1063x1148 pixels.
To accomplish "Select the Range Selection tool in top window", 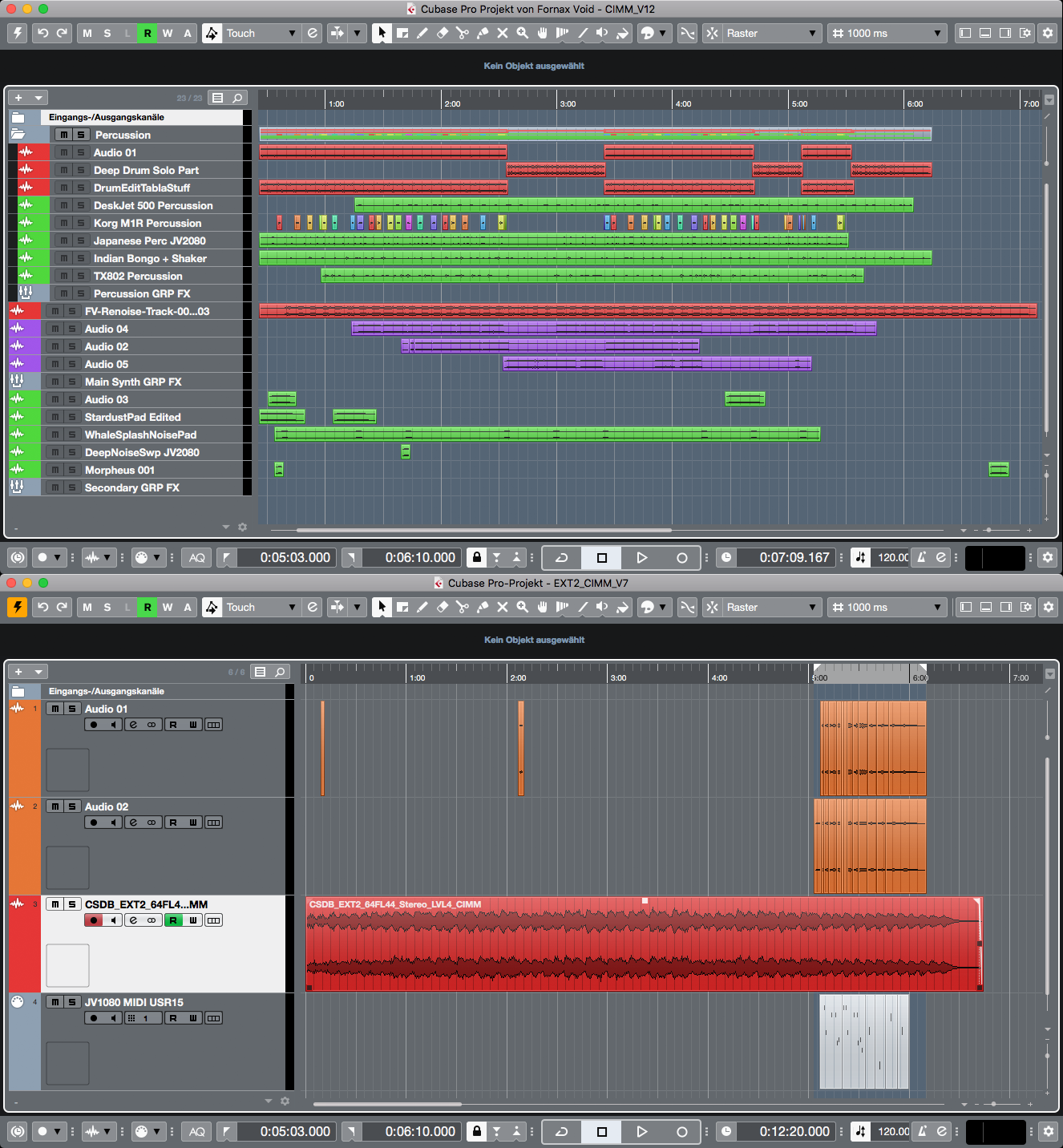I will [402, 33].
